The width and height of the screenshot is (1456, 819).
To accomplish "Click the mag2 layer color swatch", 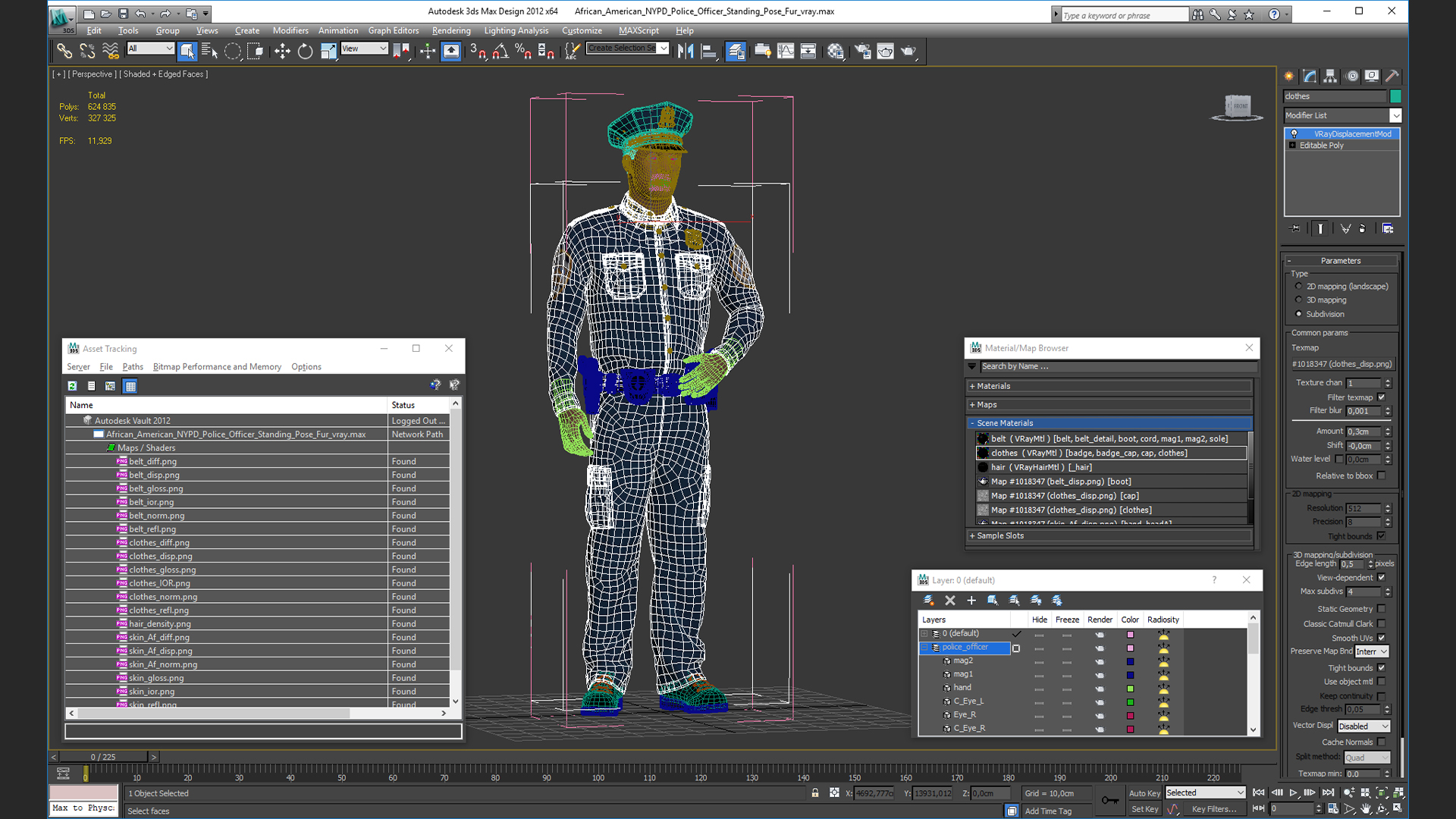I will tap(1130, 661).
